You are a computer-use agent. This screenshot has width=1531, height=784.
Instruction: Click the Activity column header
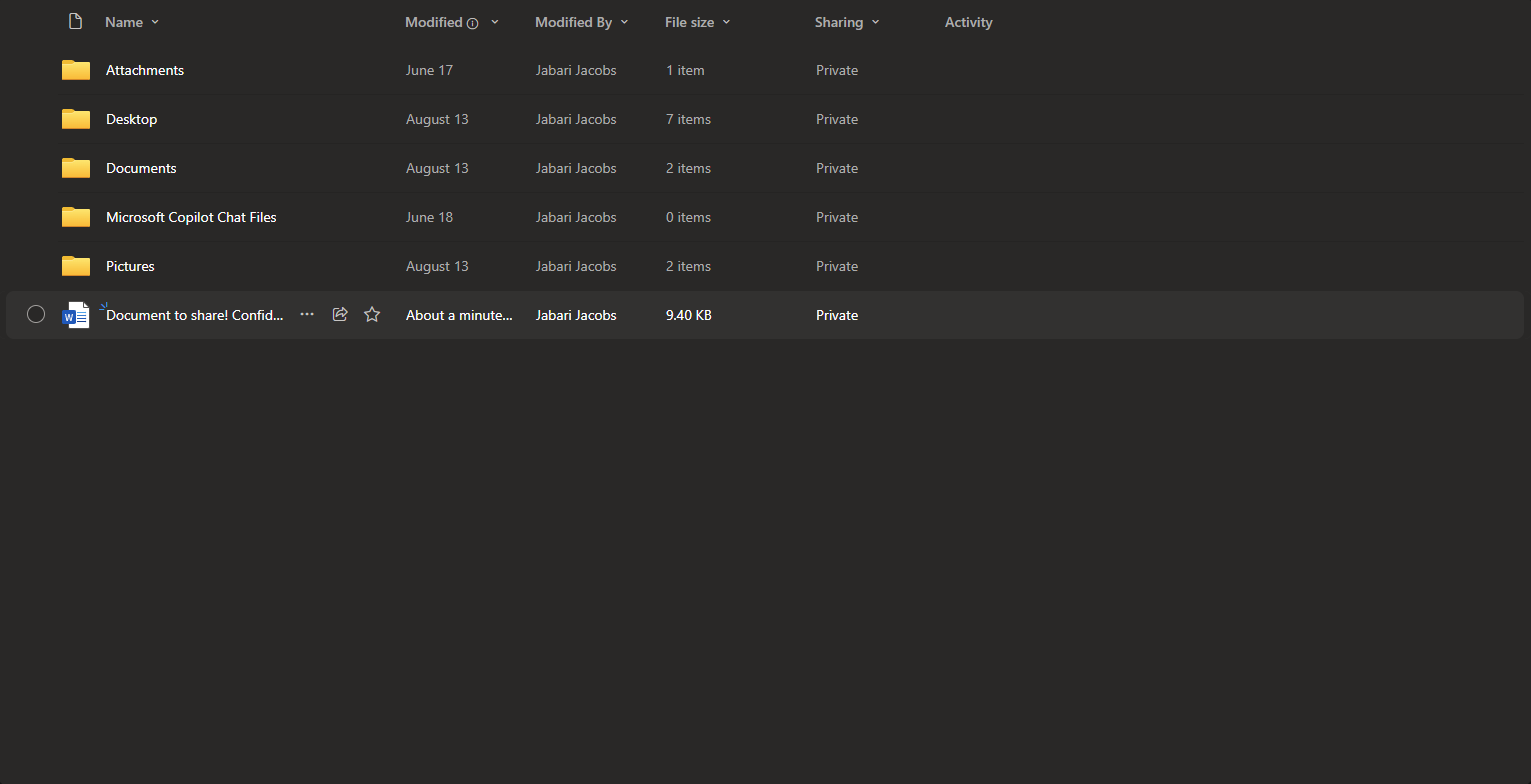[968, 22]
